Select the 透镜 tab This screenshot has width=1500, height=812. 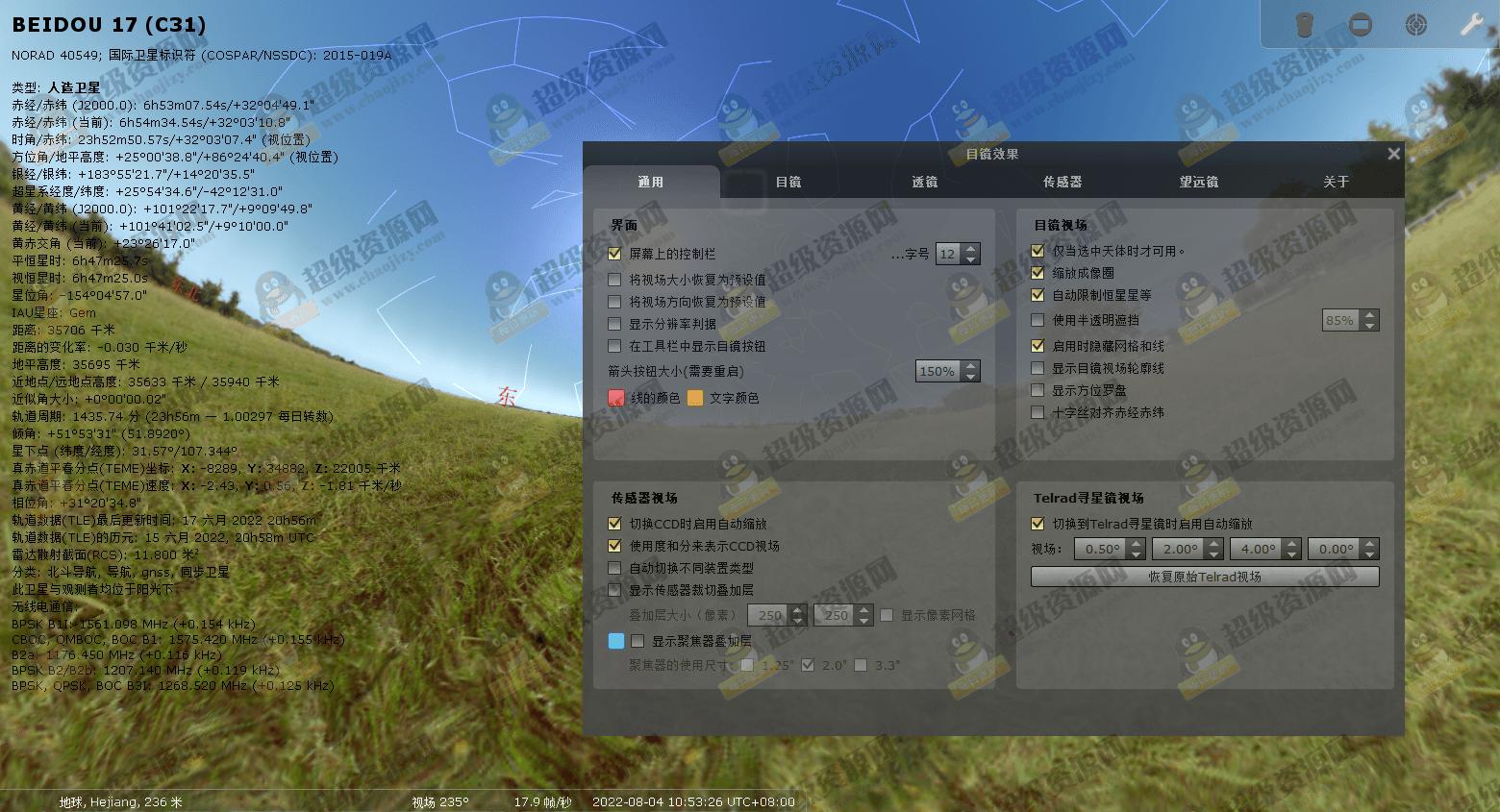pyautogui.click(x=924, y=182)
